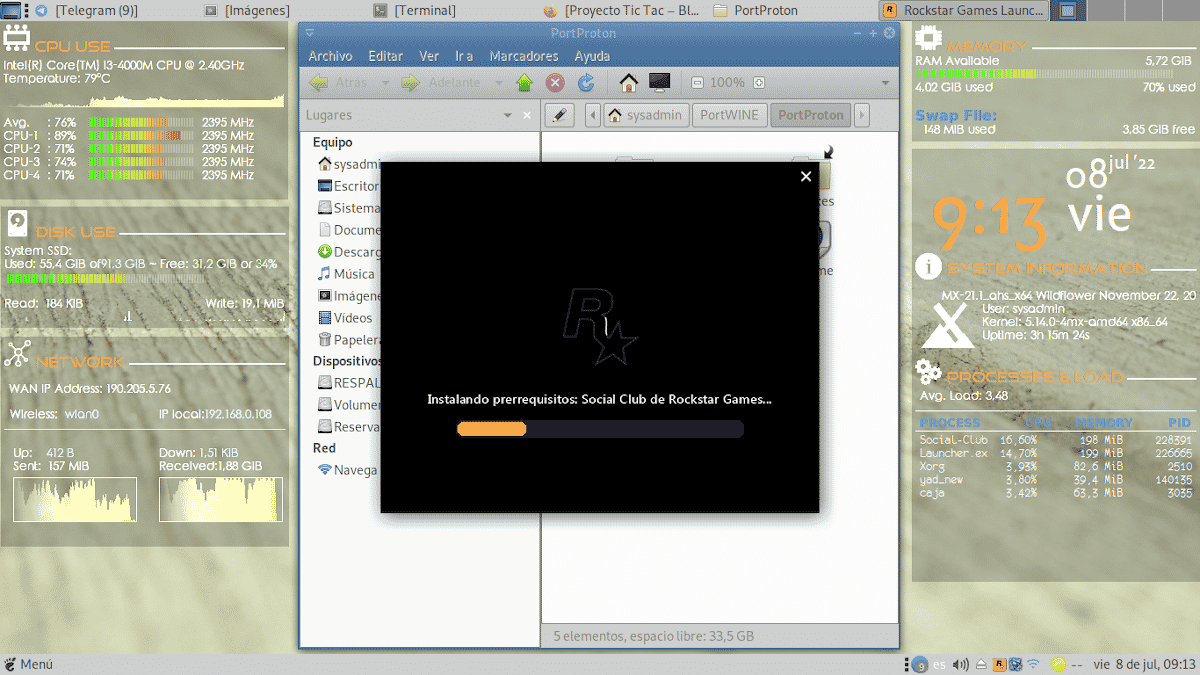Reload the folder with the refresh icon
Screen dimensions: 1200x675
pyautogui.click(x=587, y=83)
